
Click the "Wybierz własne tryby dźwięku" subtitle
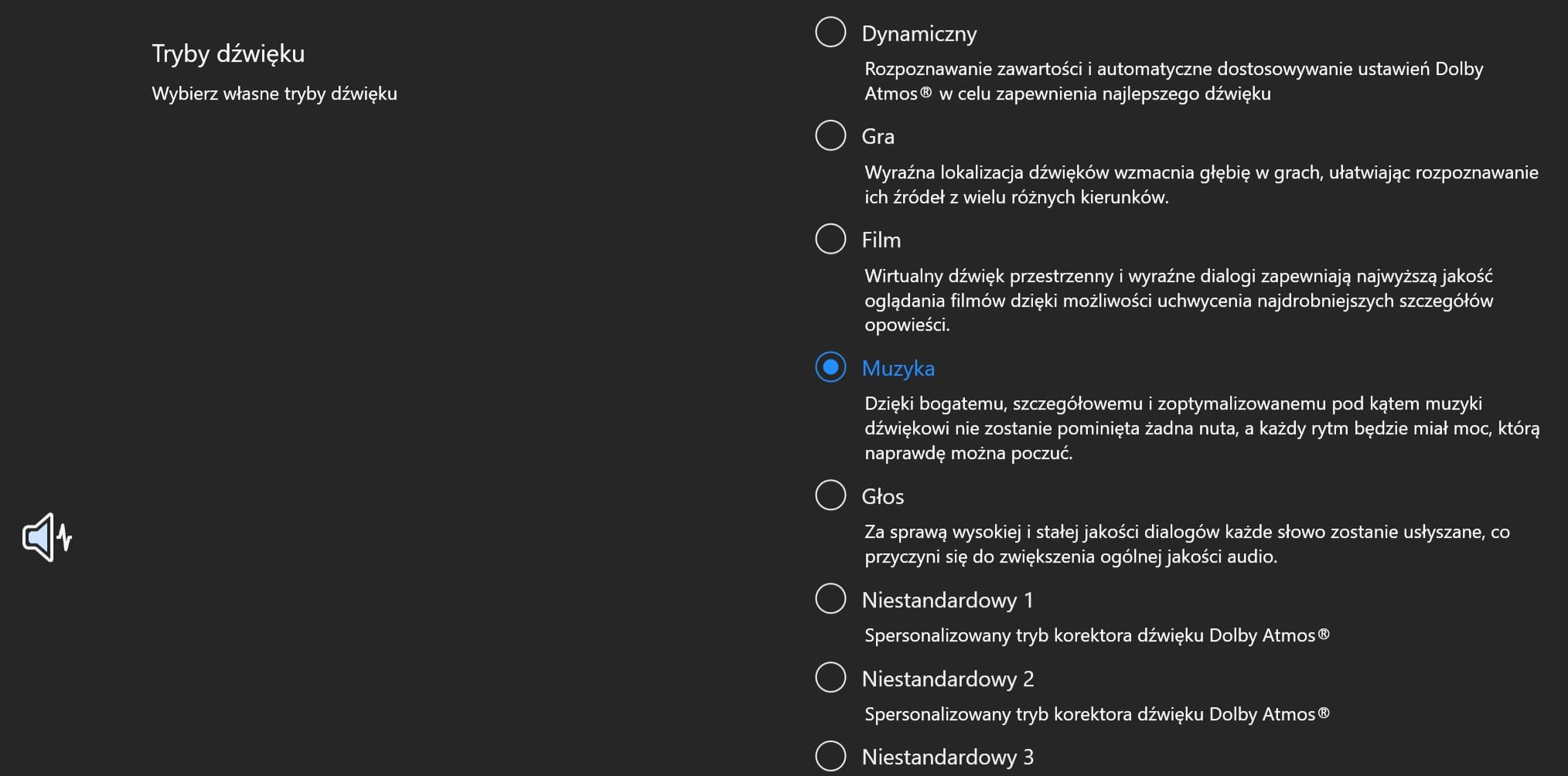pos(274,94)
